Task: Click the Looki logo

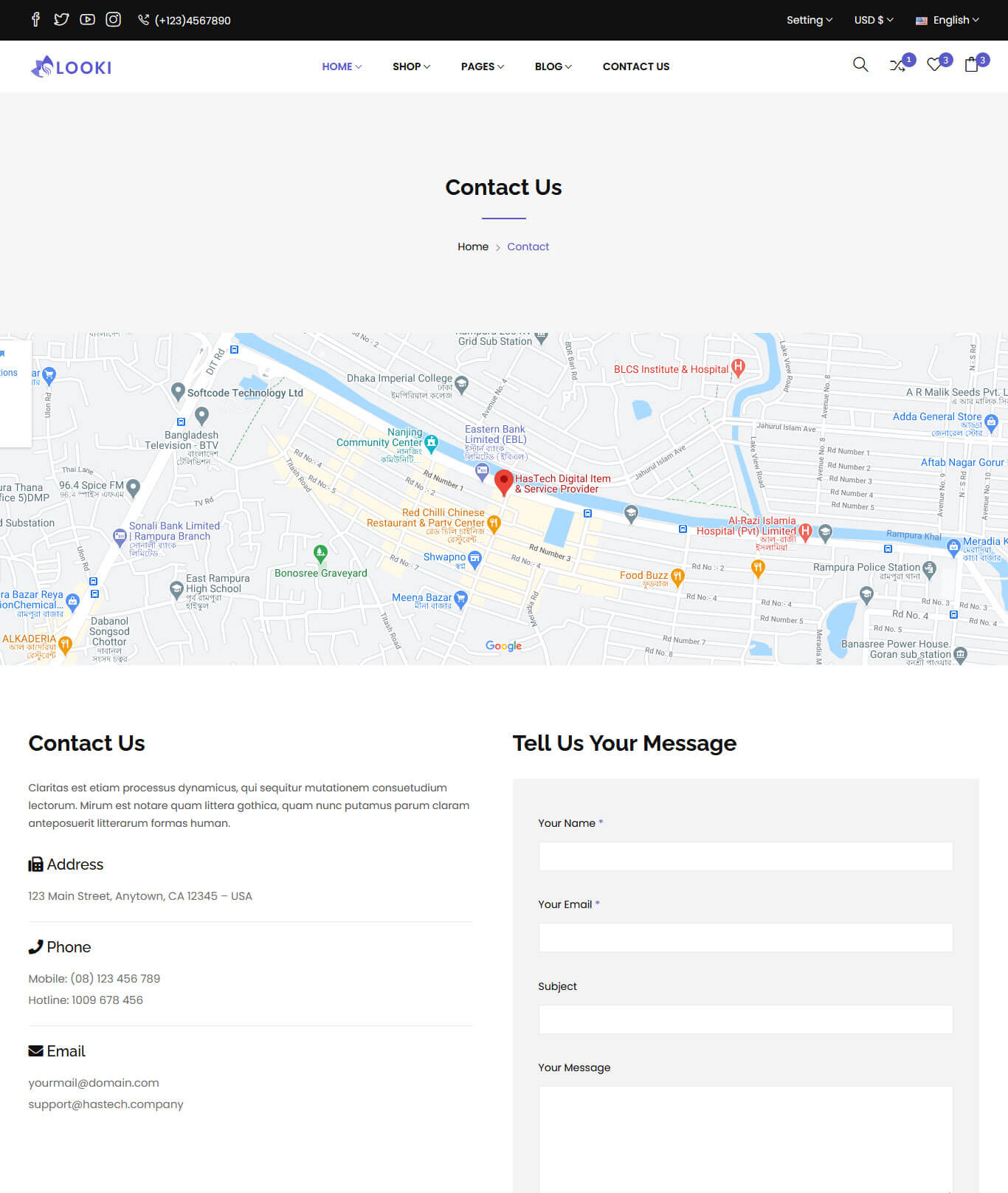Action: click(x=72, y=67)
